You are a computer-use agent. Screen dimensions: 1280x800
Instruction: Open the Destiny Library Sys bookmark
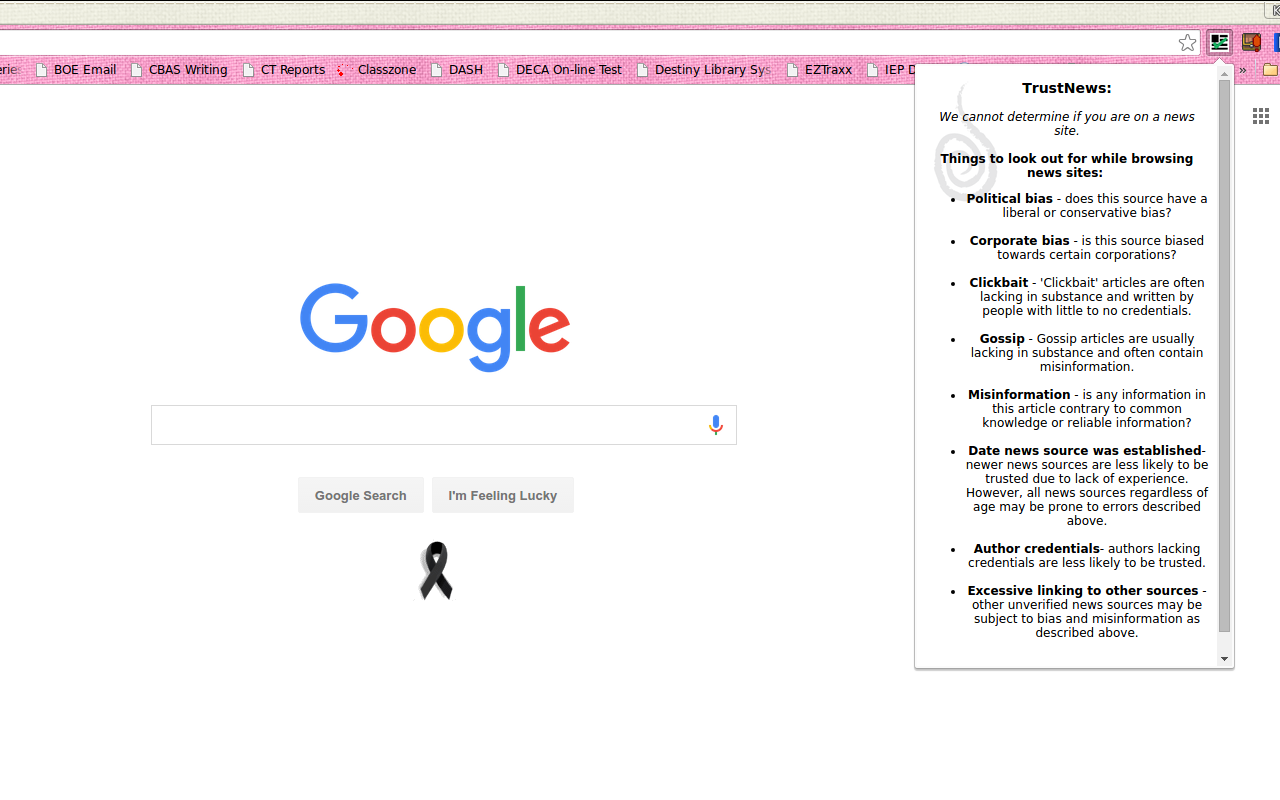tap(704, 70)
